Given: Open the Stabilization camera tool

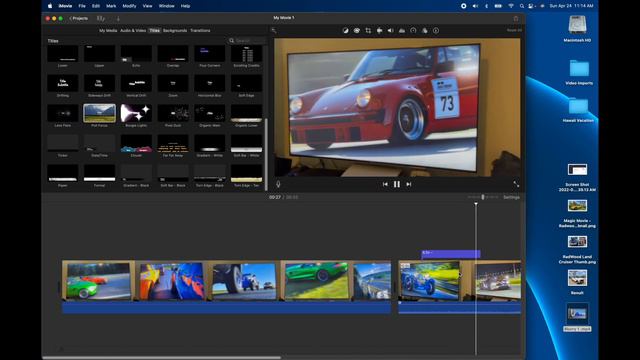Looking at the screenshot, I should click(380, 31).
